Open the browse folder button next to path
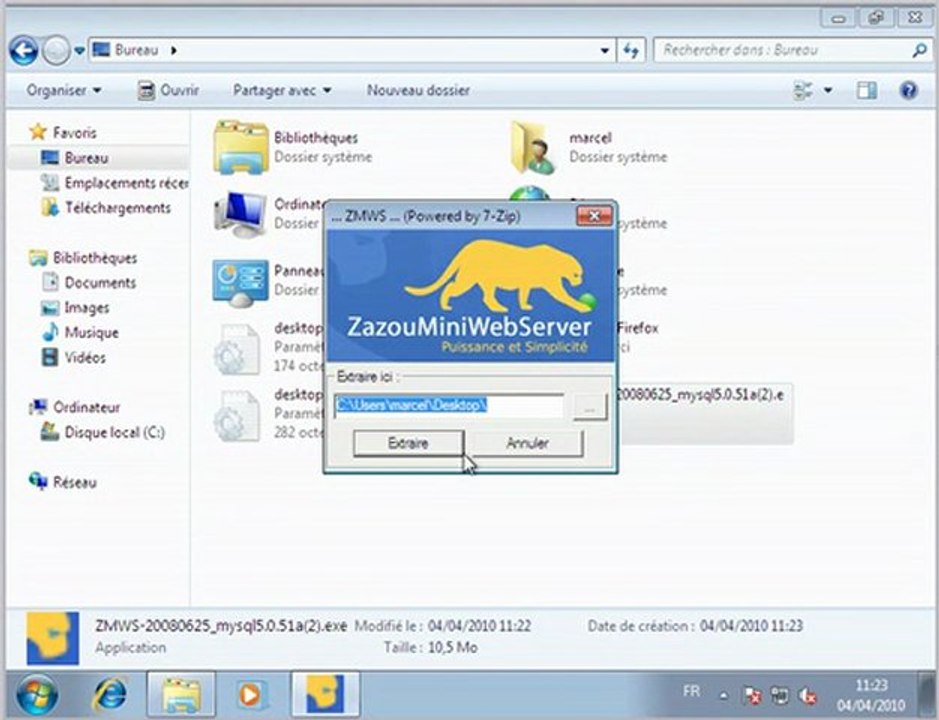 point(589,407)
